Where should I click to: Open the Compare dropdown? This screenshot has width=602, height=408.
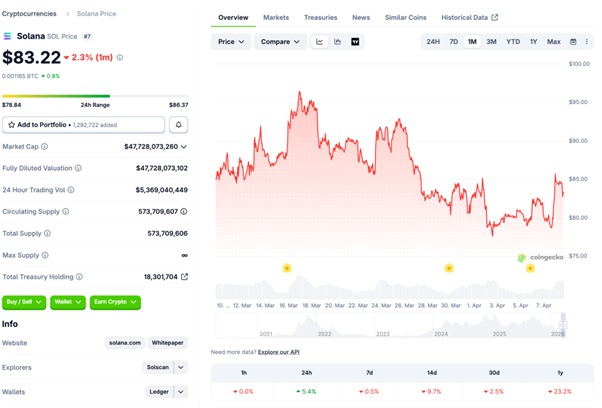[280, 42]
